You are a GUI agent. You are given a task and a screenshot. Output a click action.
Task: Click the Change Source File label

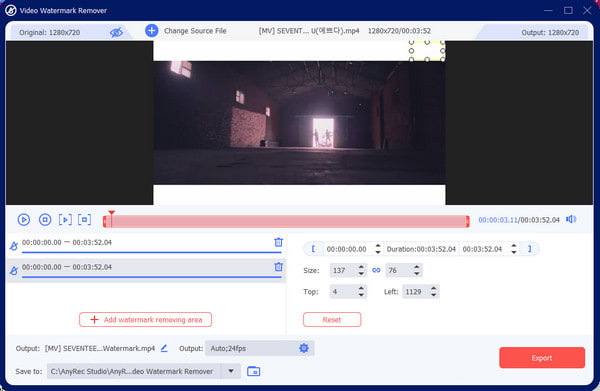click(195, 31)
